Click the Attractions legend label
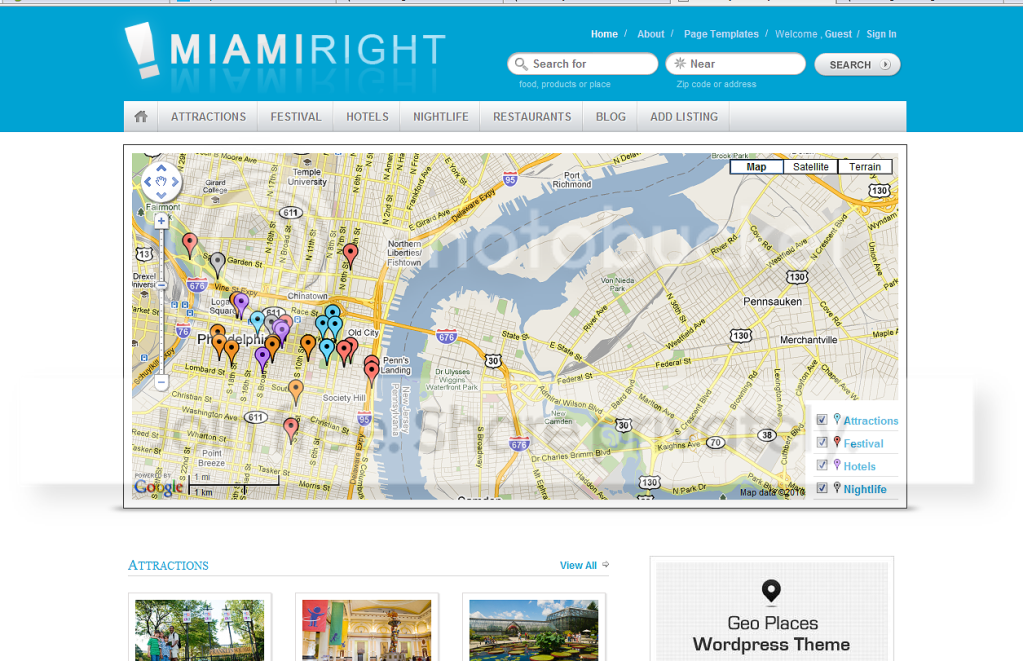Screen dimensions: 1023x661 (870, 421)
